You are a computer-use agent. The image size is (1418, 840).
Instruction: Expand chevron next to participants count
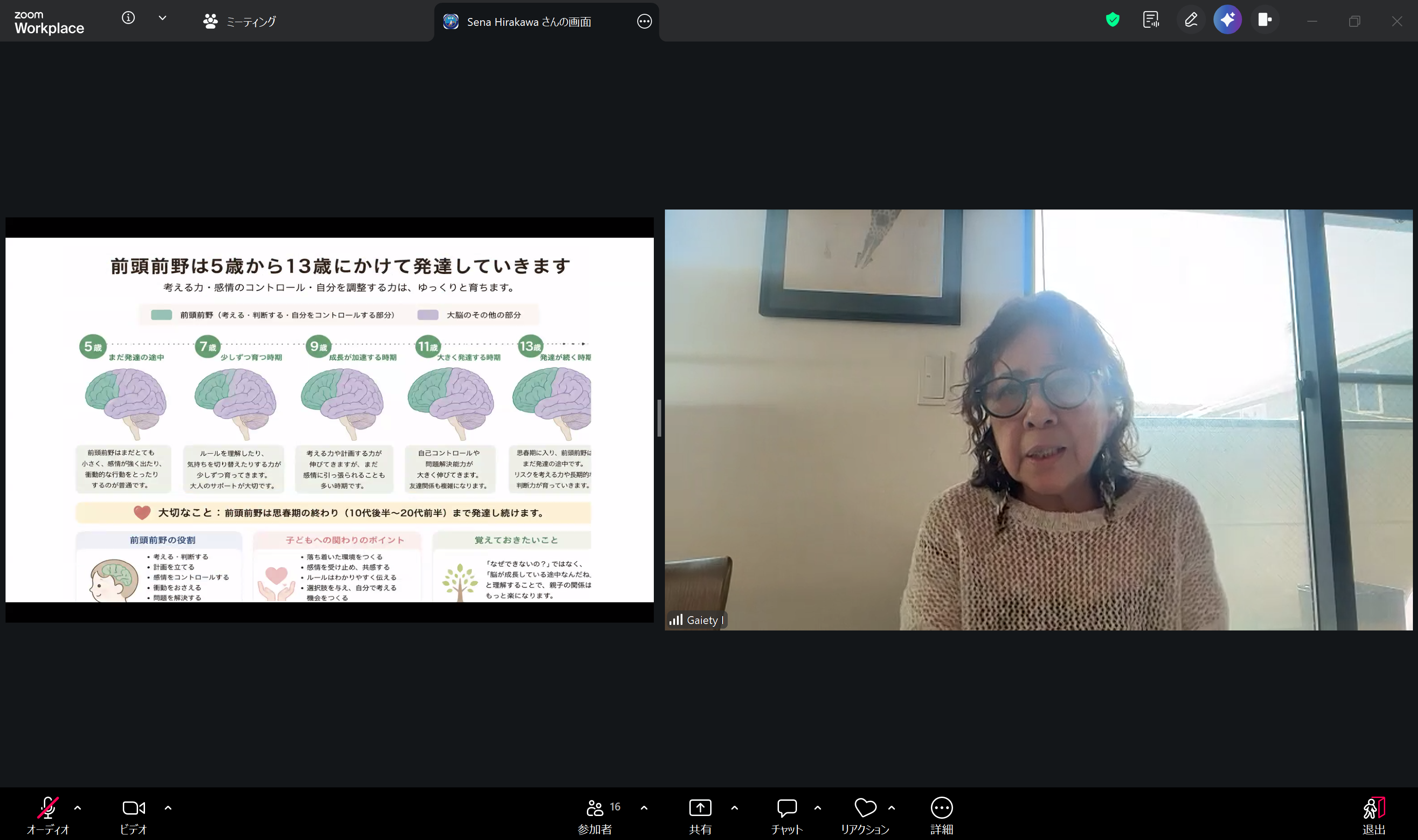(x=644, y=808)
